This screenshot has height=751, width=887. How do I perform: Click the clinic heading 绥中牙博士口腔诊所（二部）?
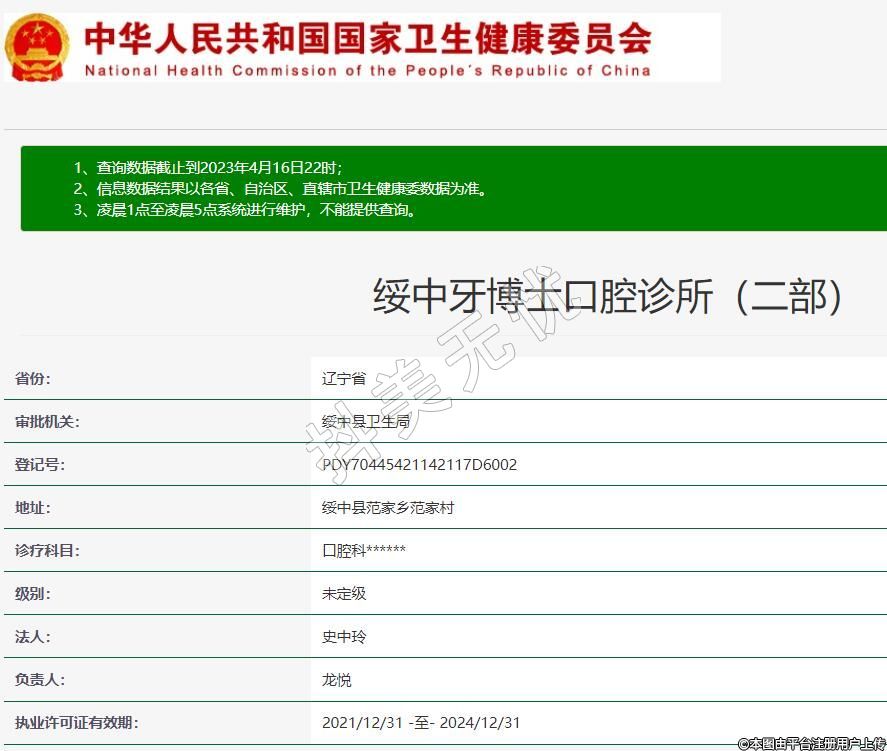(x=610, y=297)
